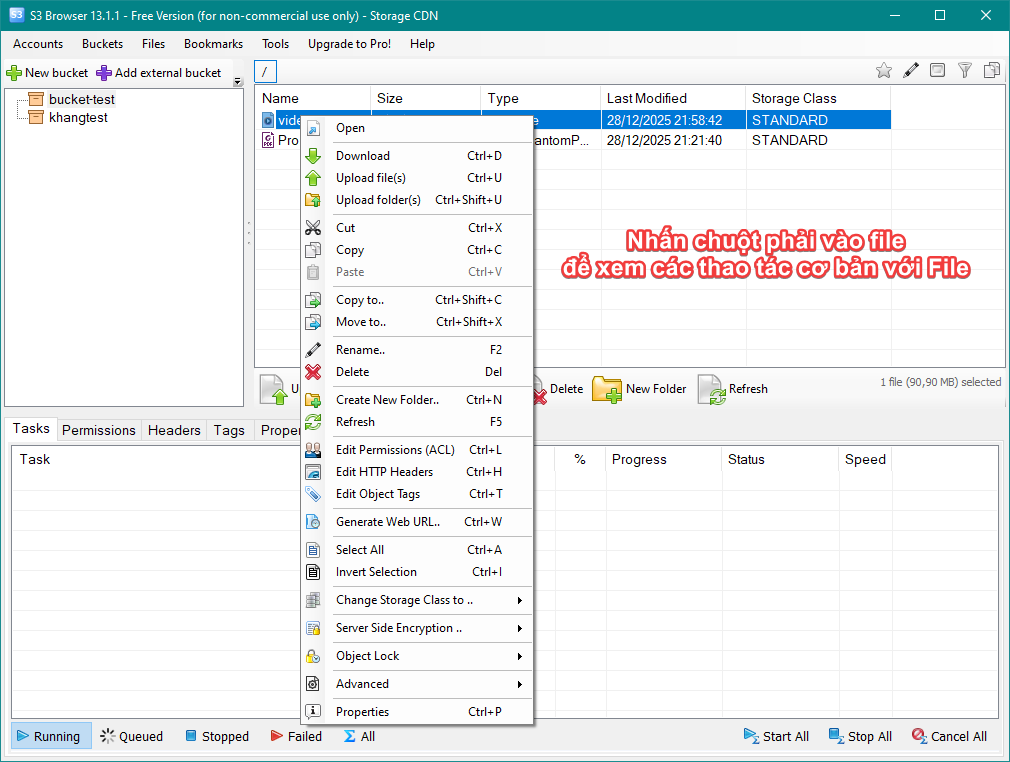This screenshot has width=1010, height=762.
Task: Select the khangtest bucket in tree
Action: [x=78, y=118]
